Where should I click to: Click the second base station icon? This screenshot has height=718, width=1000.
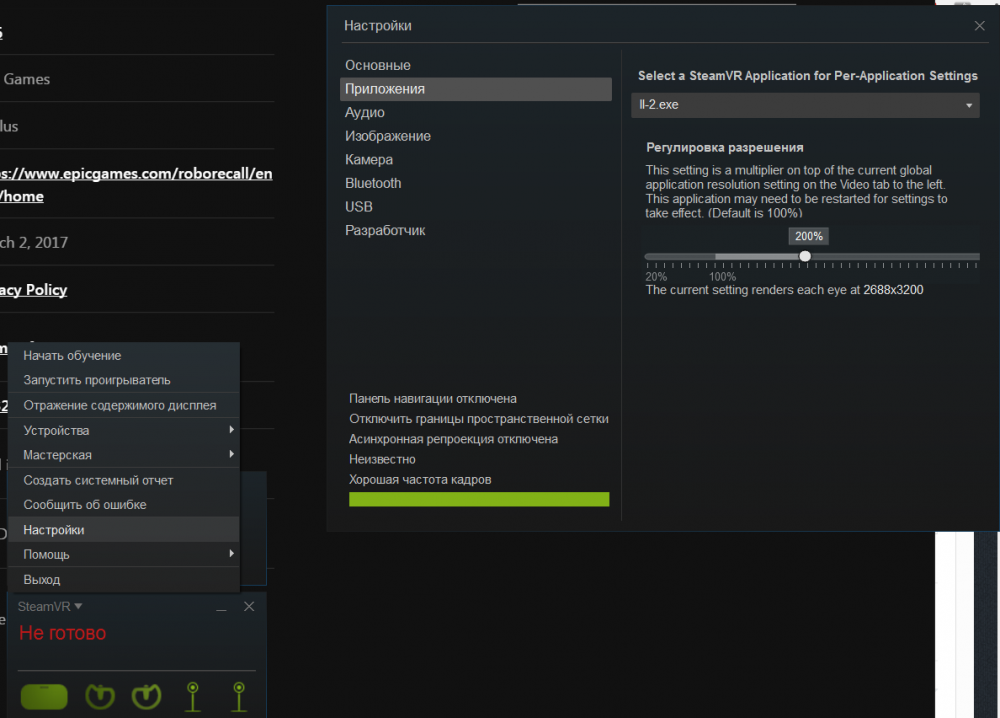[238, 696]
